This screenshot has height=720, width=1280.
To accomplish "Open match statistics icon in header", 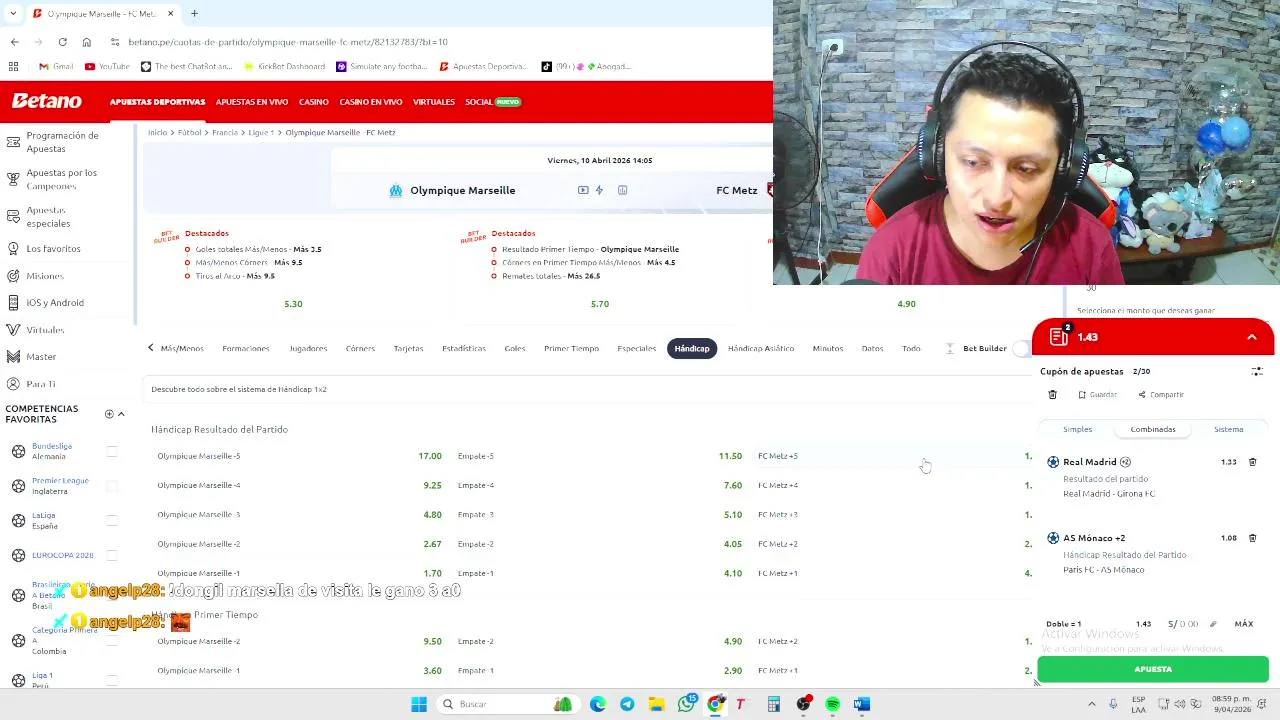I will [622, 190].
